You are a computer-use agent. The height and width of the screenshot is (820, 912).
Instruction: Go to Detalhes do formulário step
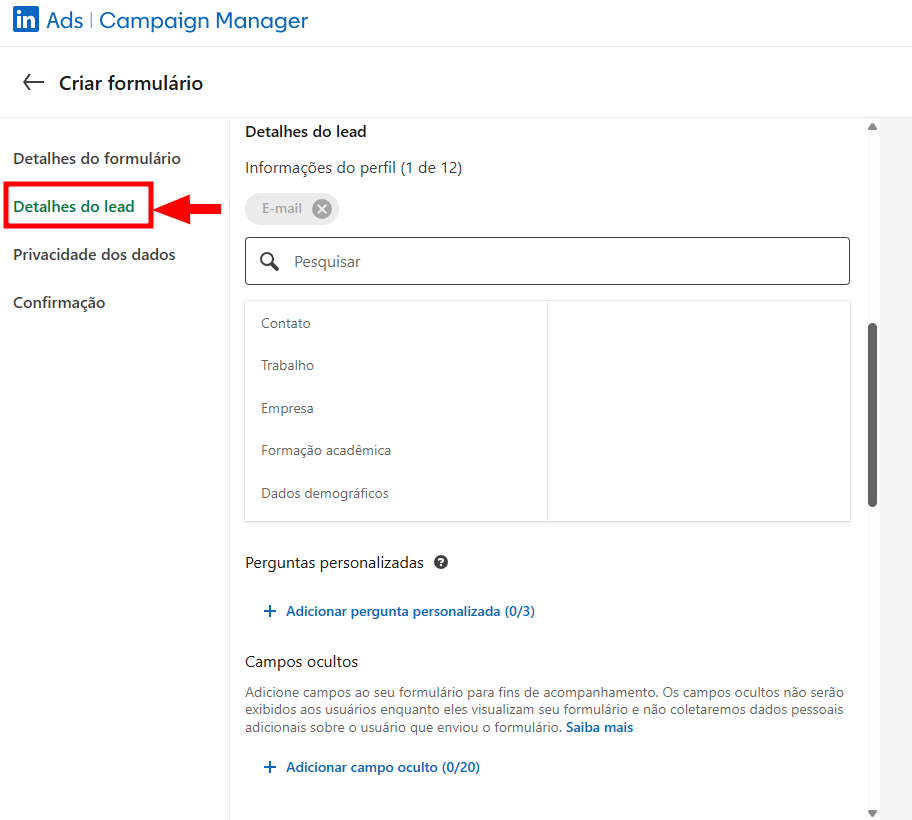97,158
